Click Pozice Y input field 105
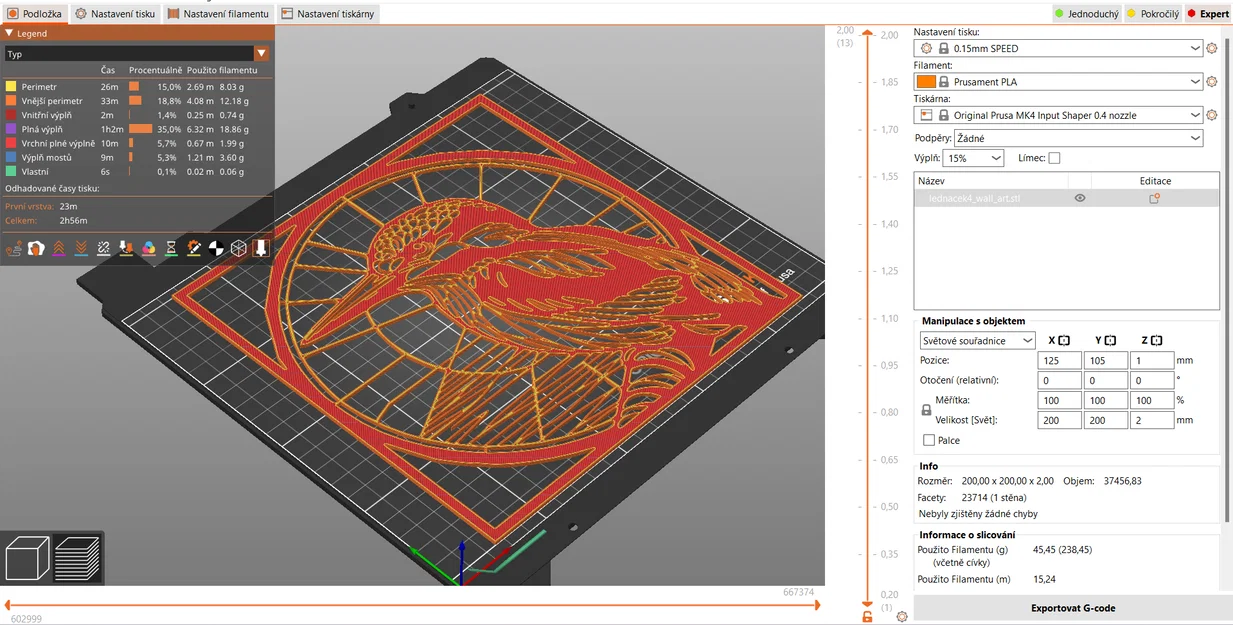This screenshot has width=1233, height=625. click(x=1105, y=361)
